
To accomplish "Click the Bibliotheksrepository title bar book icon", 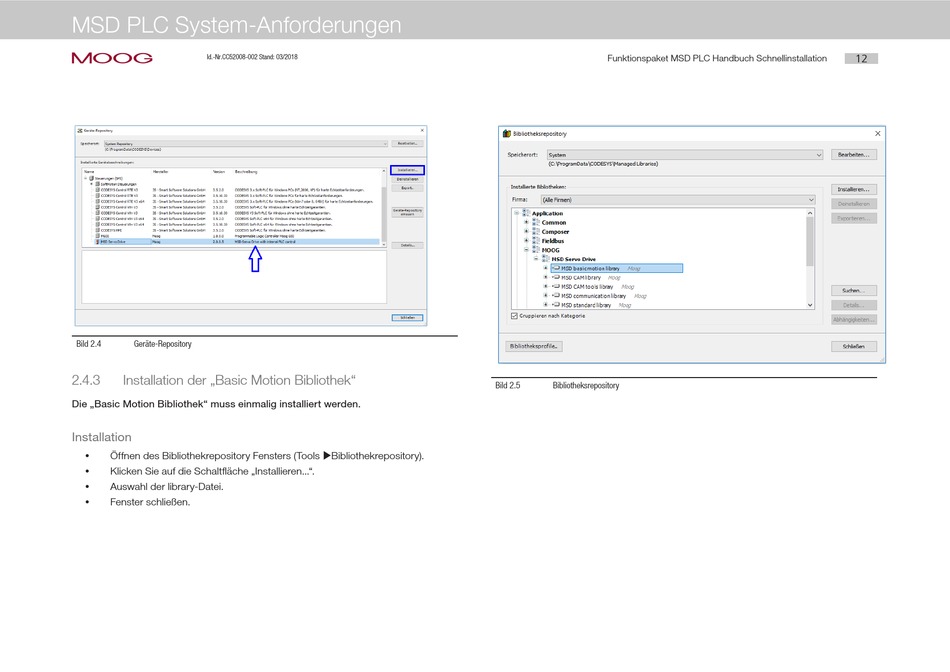I will pos(507,133).
